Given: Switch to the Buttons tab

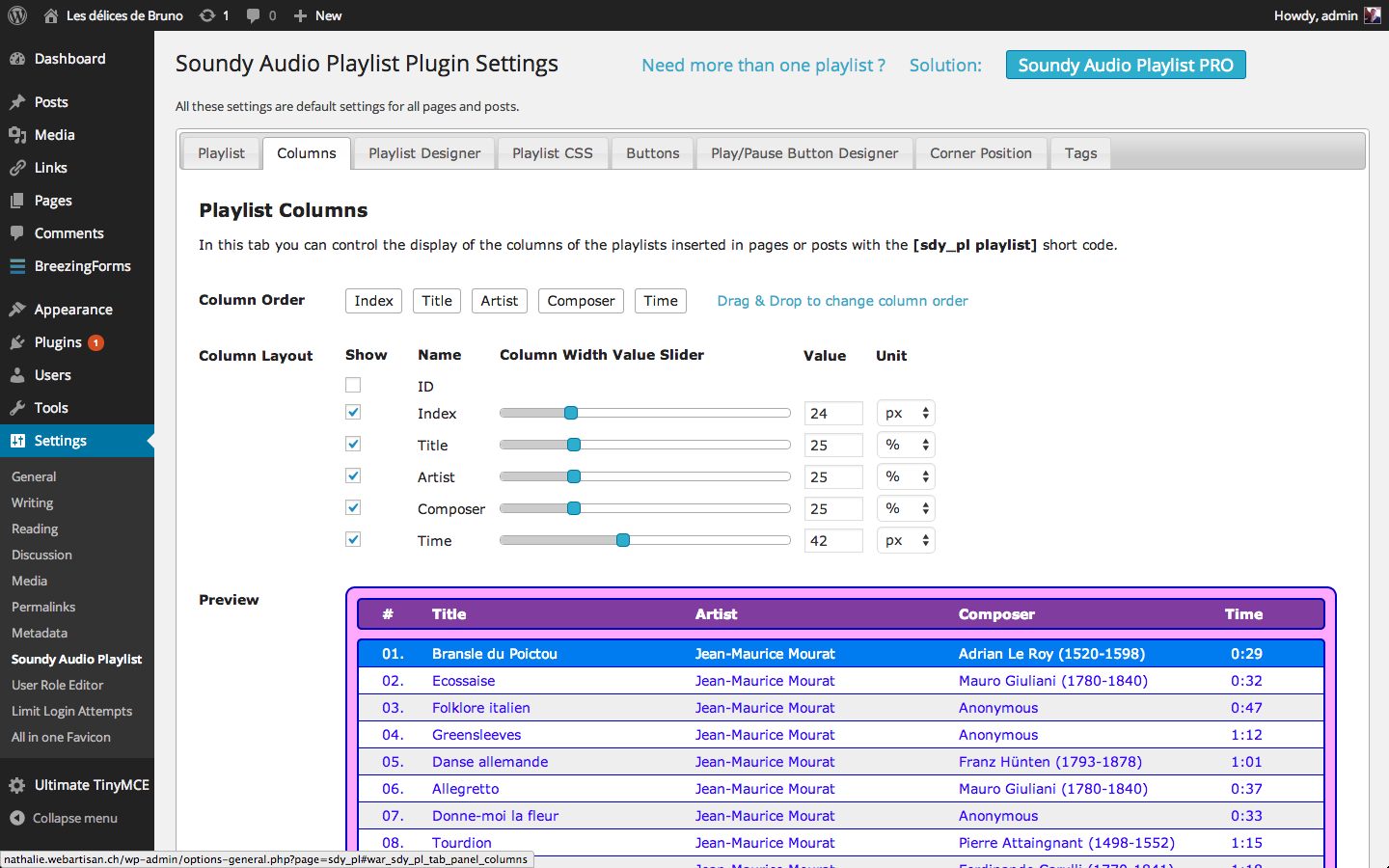Looking at the screenshot, I should point(653,153).
